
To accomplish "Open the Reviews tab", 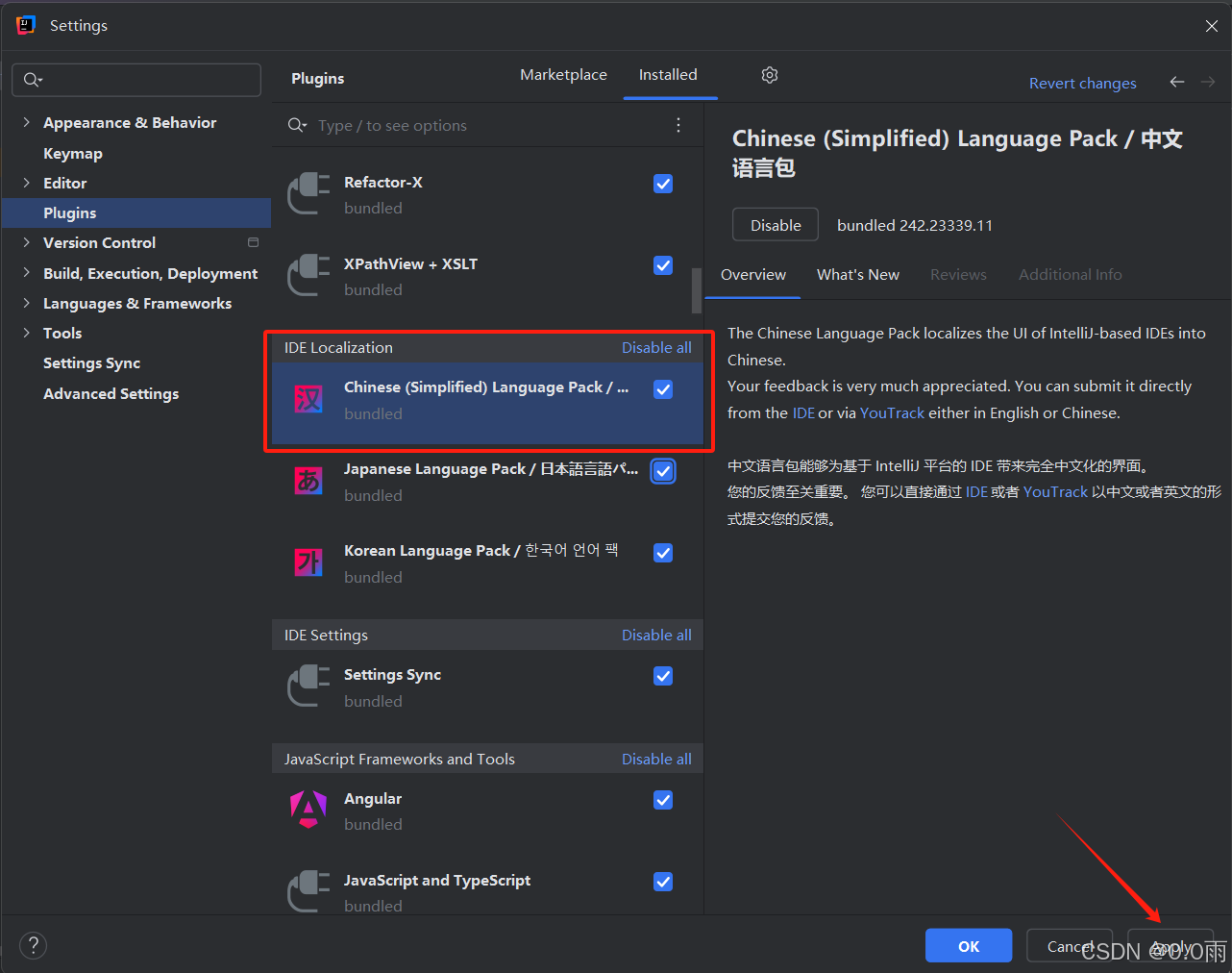I will click(958, 275).
